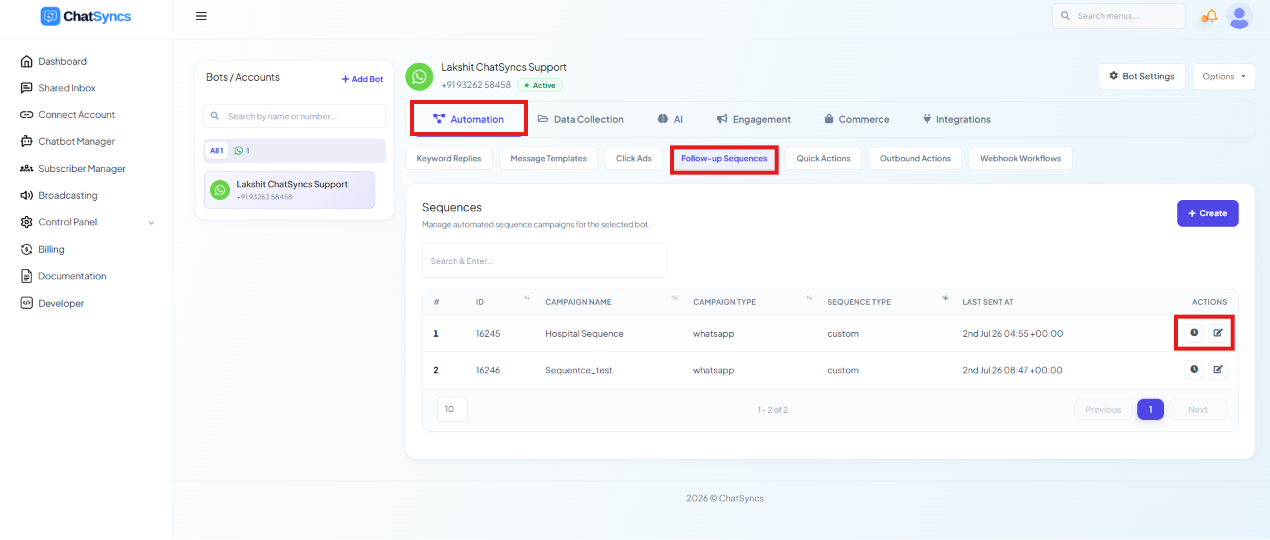Click the edit icon for Hospital Sequence
This screenshot has height=540, width=1270.
pyautogui.click(x=1217, y=333)
